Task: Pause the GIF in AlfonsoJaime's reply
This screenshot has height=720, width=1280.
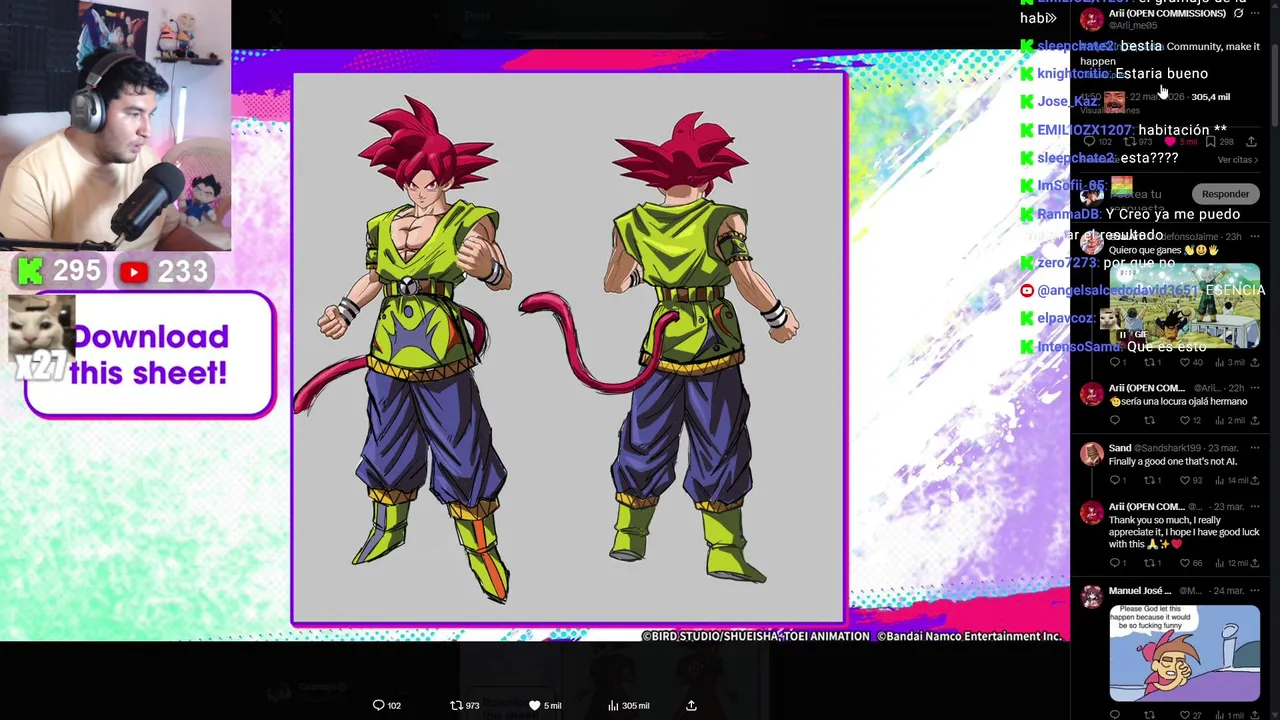Action: tap(1123, 335)
